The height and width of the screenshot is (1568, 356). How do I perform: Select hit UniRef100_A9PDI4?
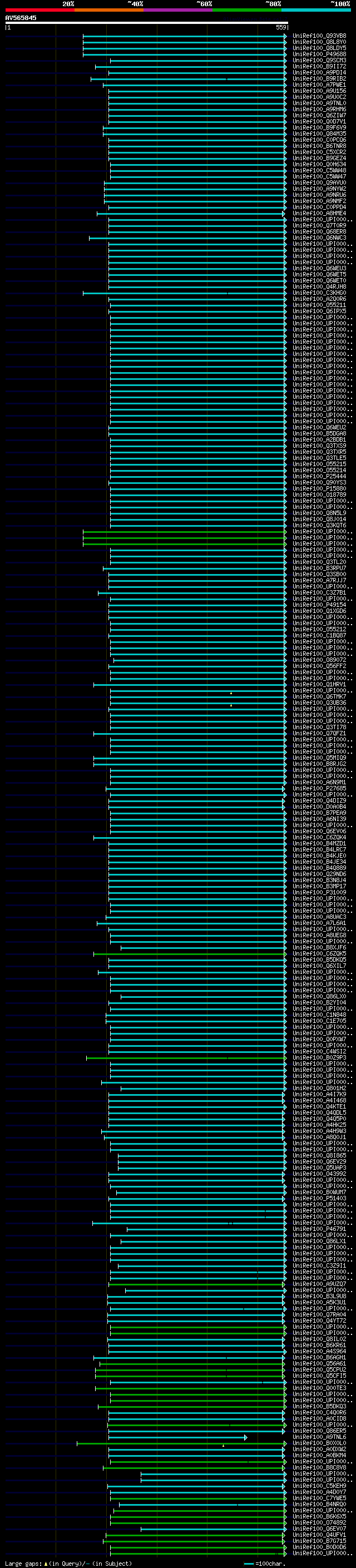(x=319, y=72)
